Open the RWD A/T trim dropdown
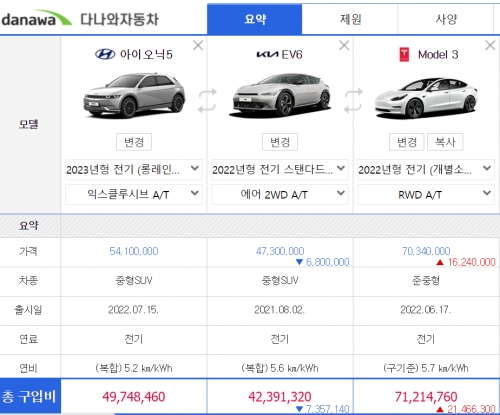Screen dimensions: 500x415 (426, 194)
